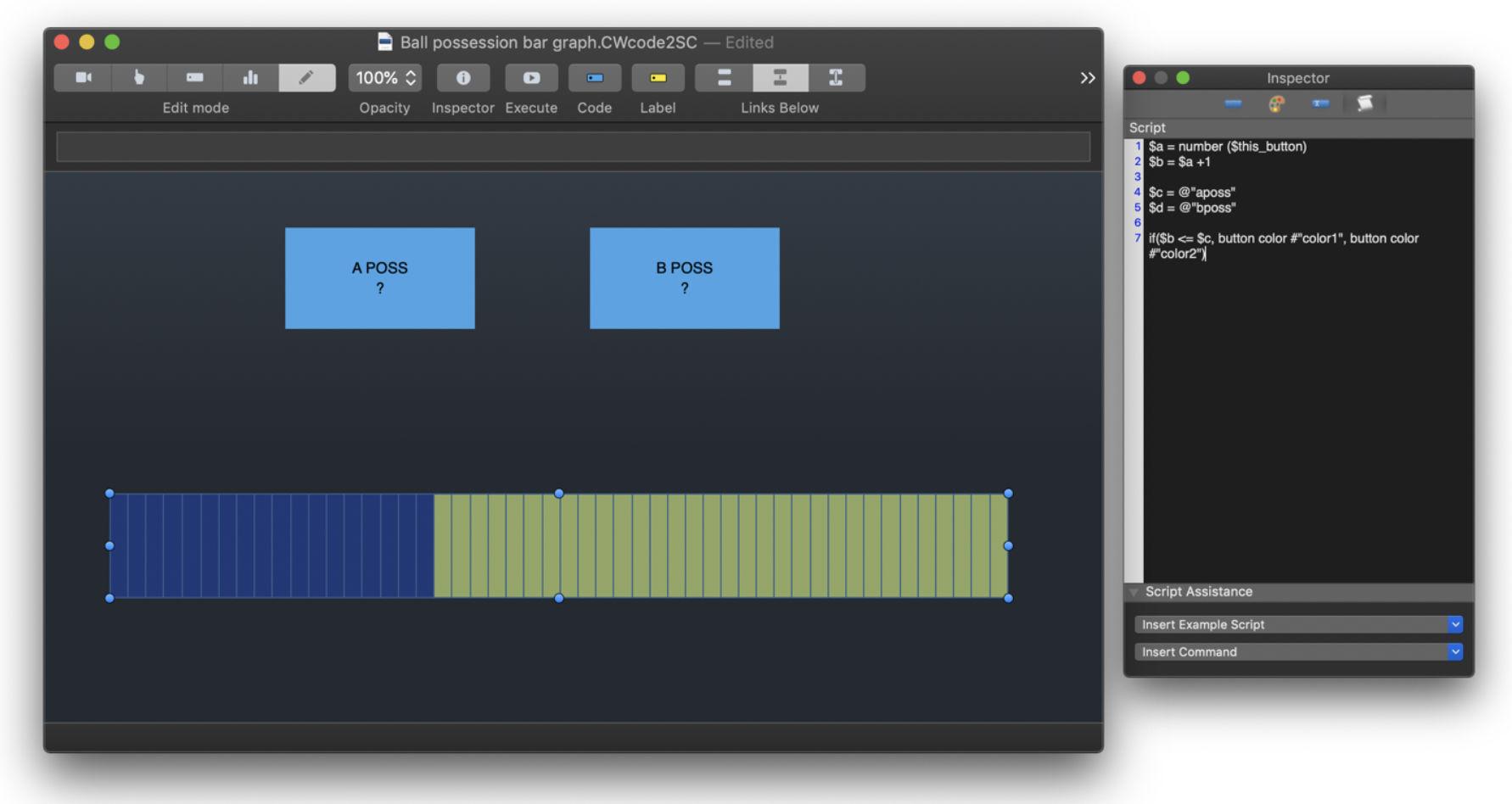Click the A POSS button

(380, 278)
